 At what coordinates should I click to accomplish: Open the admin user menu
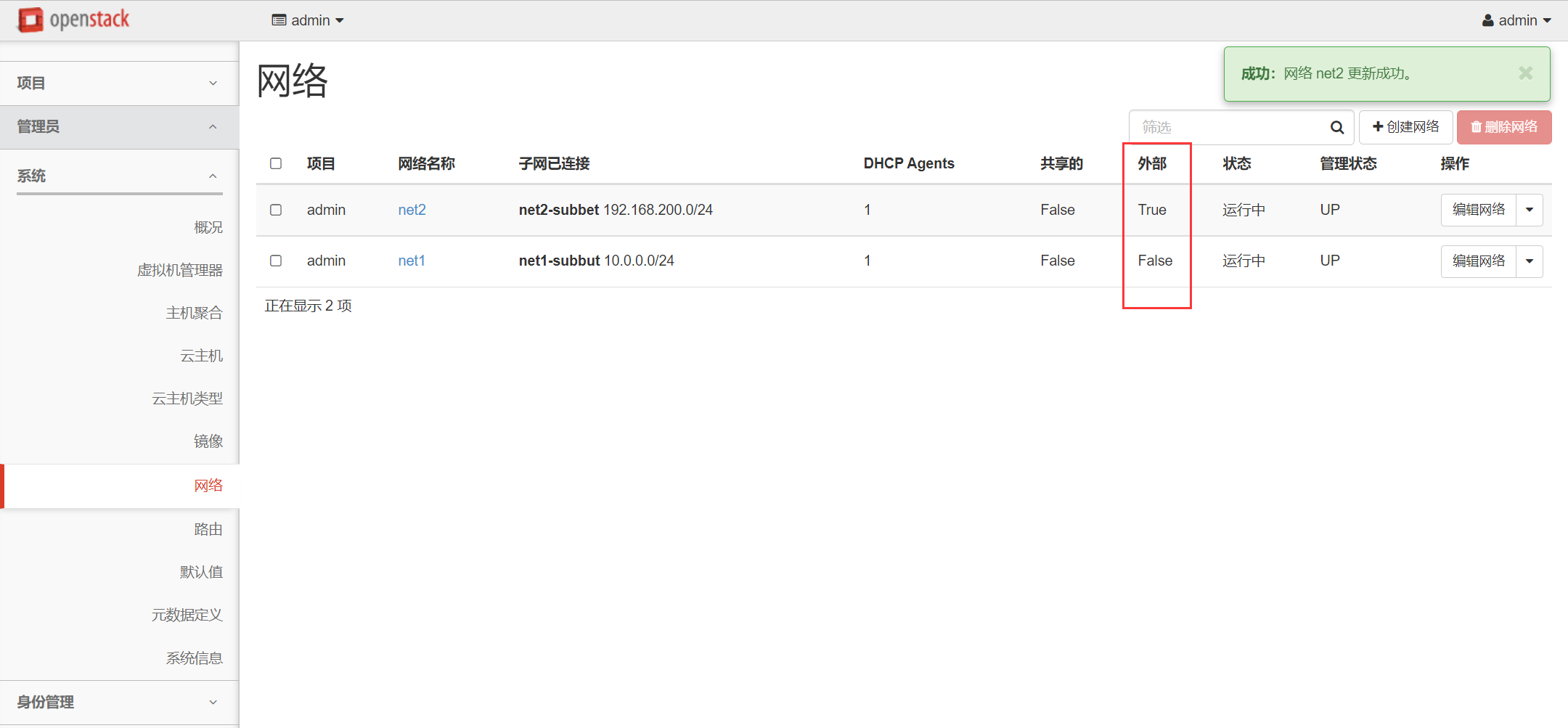1516,20
